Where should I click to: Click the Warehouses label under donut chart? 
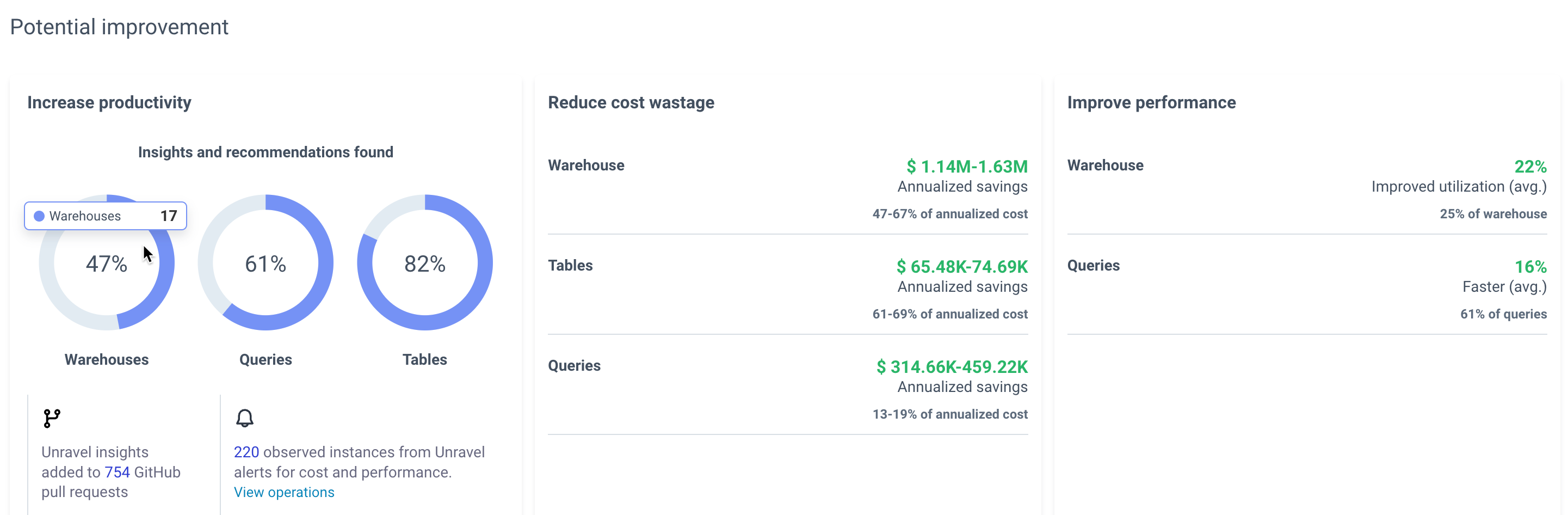[x=107, y=359]
